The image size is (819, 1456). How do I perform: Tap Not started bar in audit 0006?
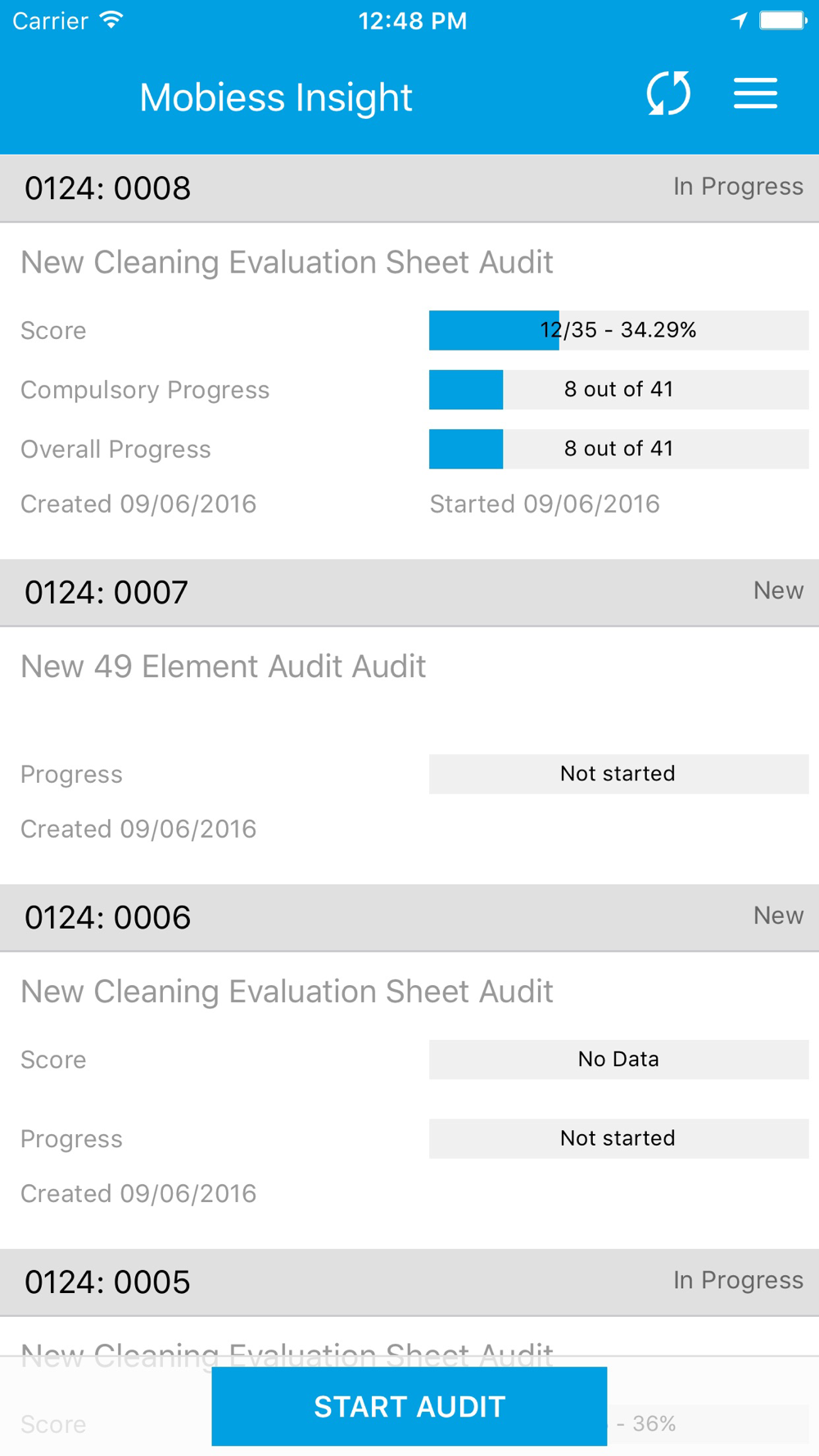pyautogui.click(x=618, y=1138)
